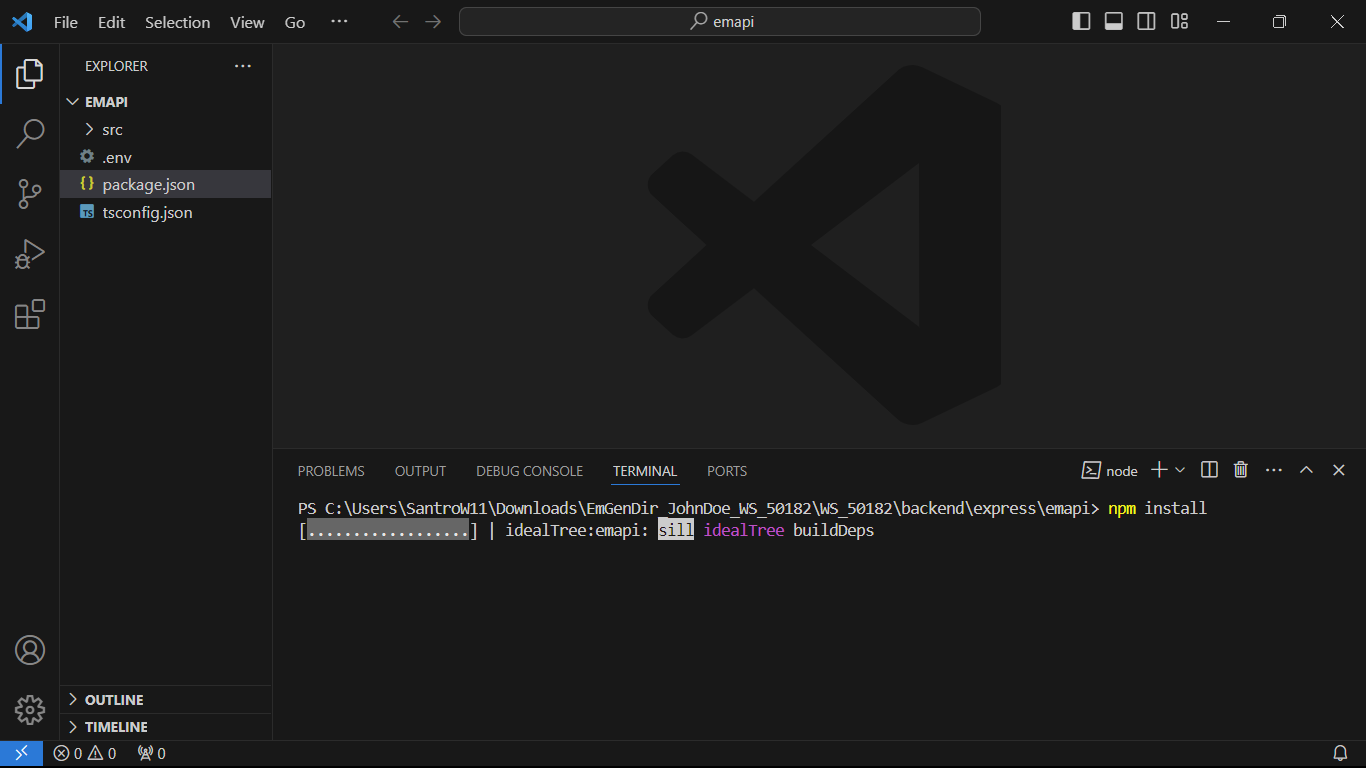
Task: Select the node terminal instance
Action: (1110, 470)
